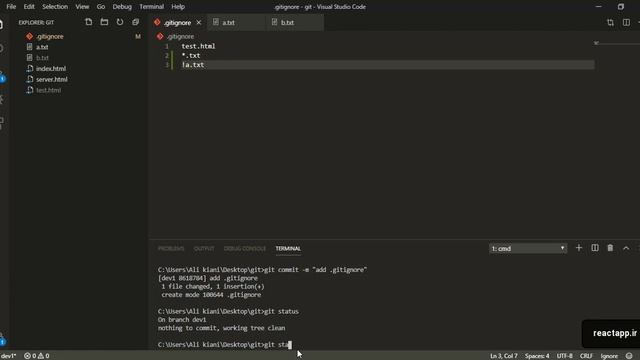Viewport: 640px width, 360px height.
Task: Open the Help menu
Action: coord(178,7)
